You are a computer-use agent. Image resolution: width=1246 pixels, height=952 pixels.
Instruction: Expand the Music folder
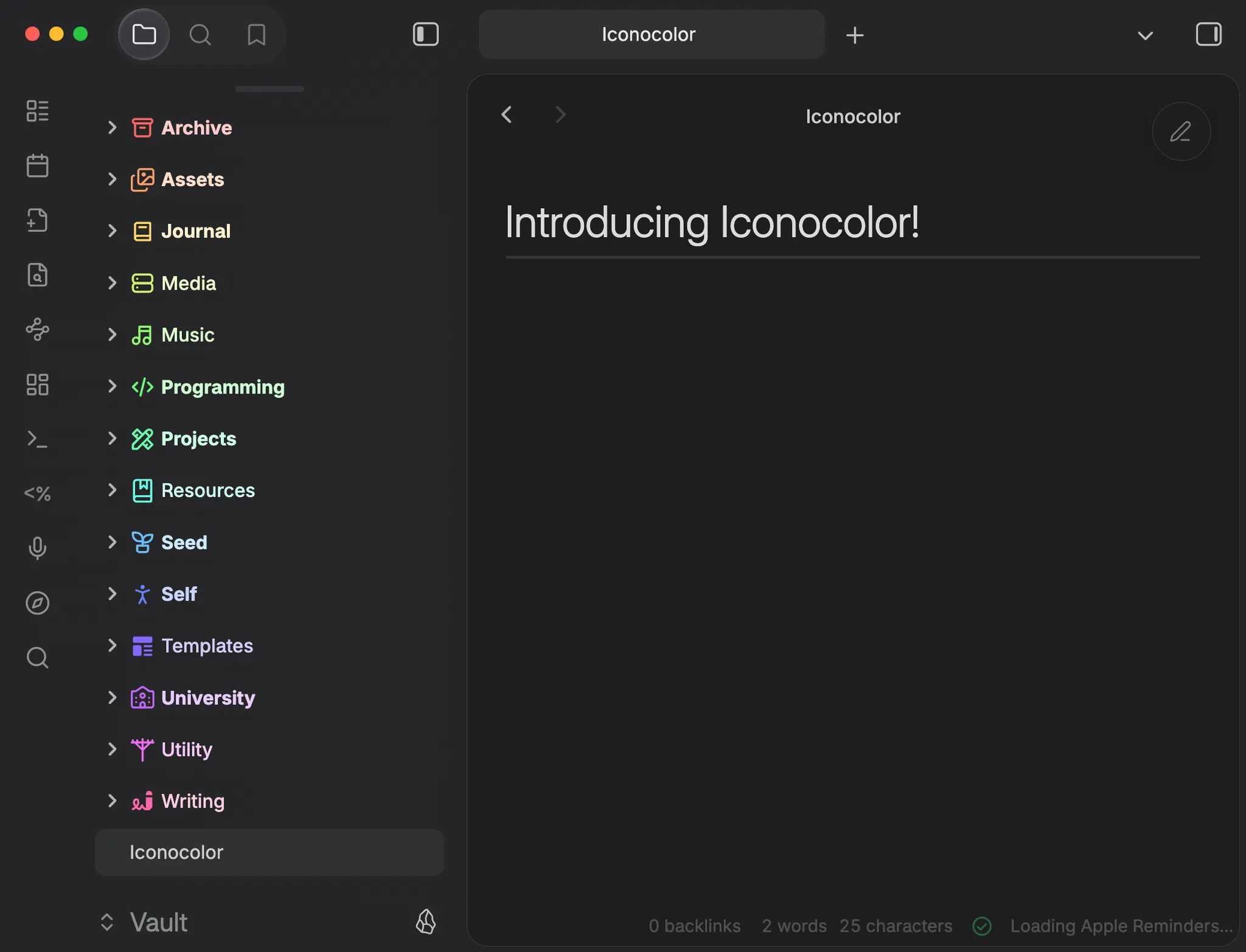pyautogui.click(x=112, y=335)
